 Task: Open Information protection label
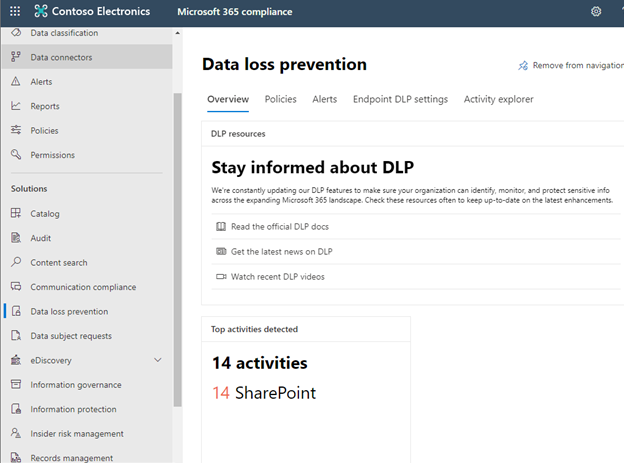point(74,409)
